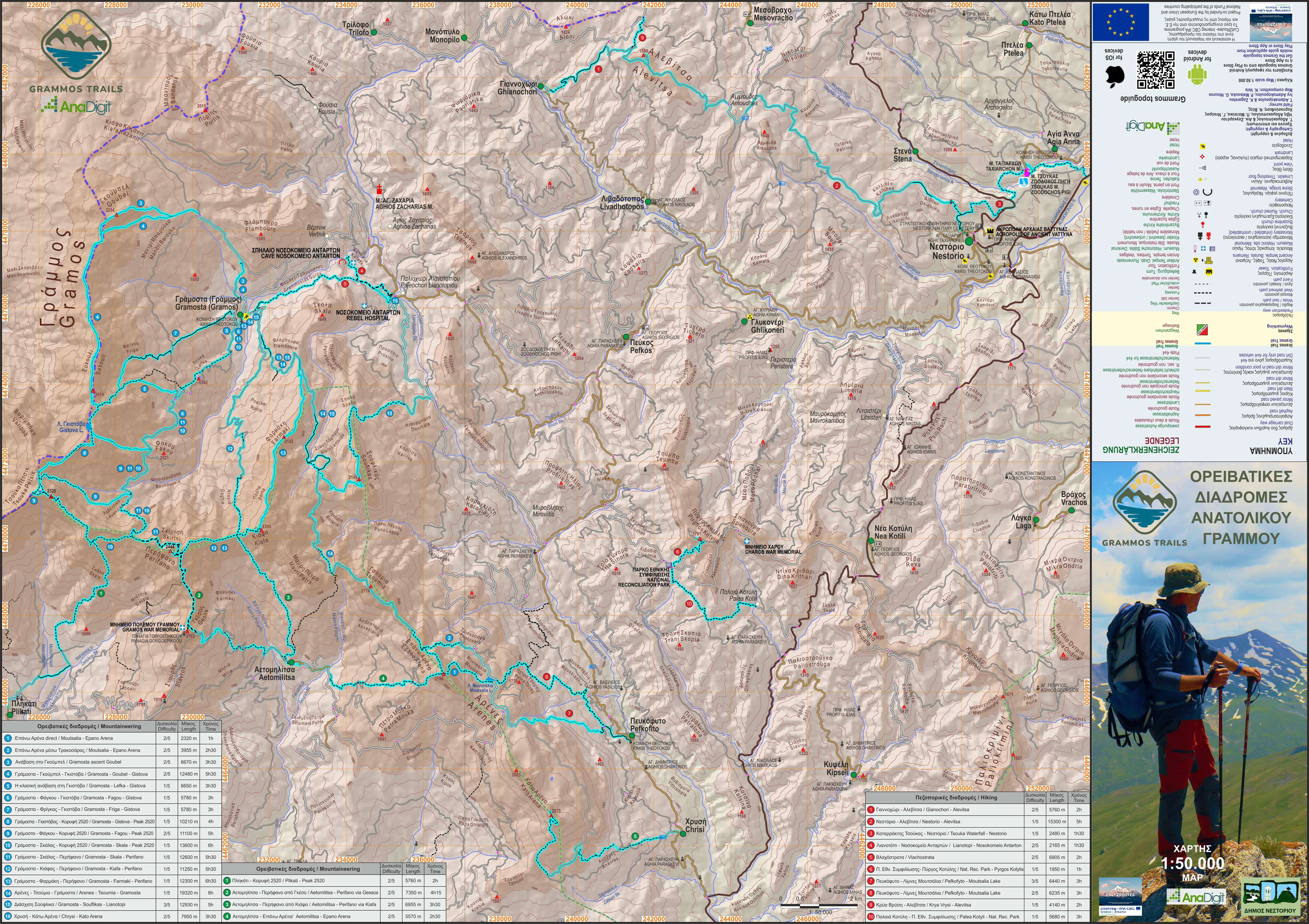Click the green village marker of Monopilo
Image resolution: width=1309 pixels, height=924 pixels.
coord(464,38)
